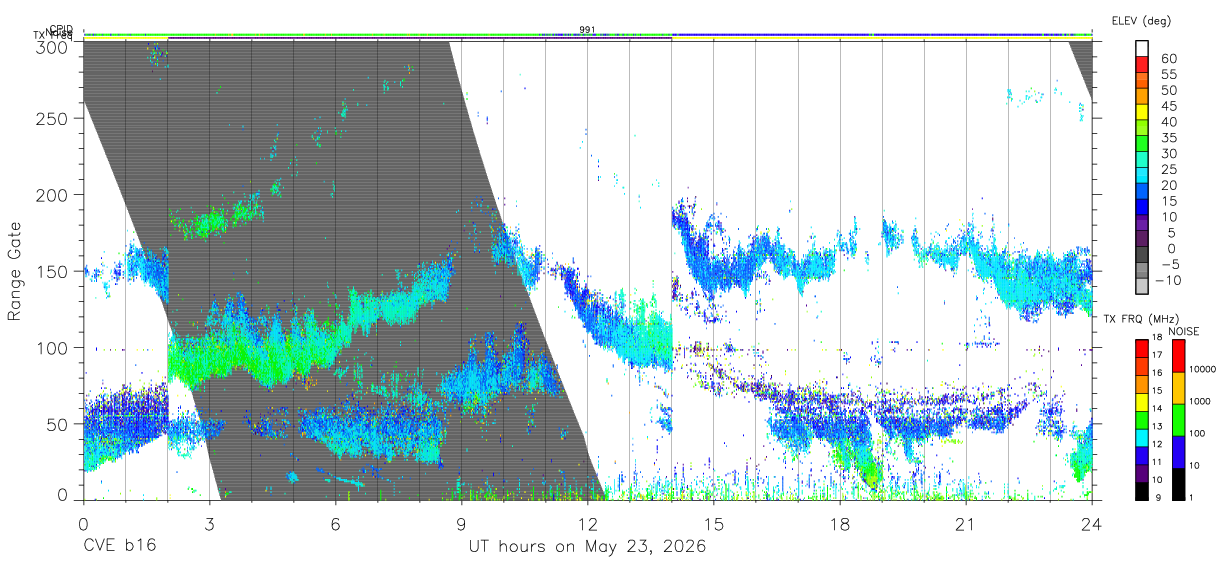Click the "60" elevation colorbar label
Image resolution: width=1228 pixels, height=567 pixels.
1168,58
